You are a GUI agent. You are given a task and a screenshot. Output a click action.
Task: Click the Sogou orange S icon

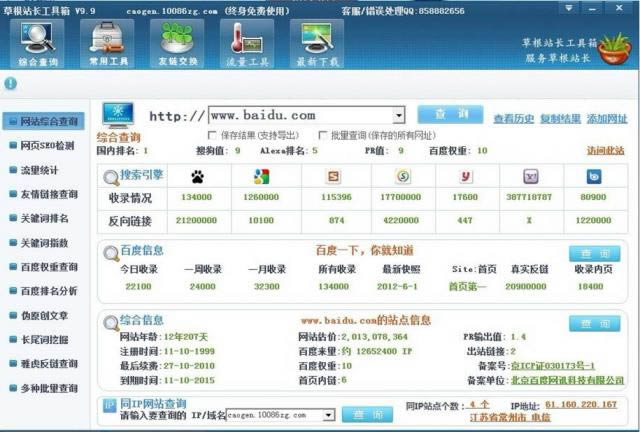click(333, 176)
